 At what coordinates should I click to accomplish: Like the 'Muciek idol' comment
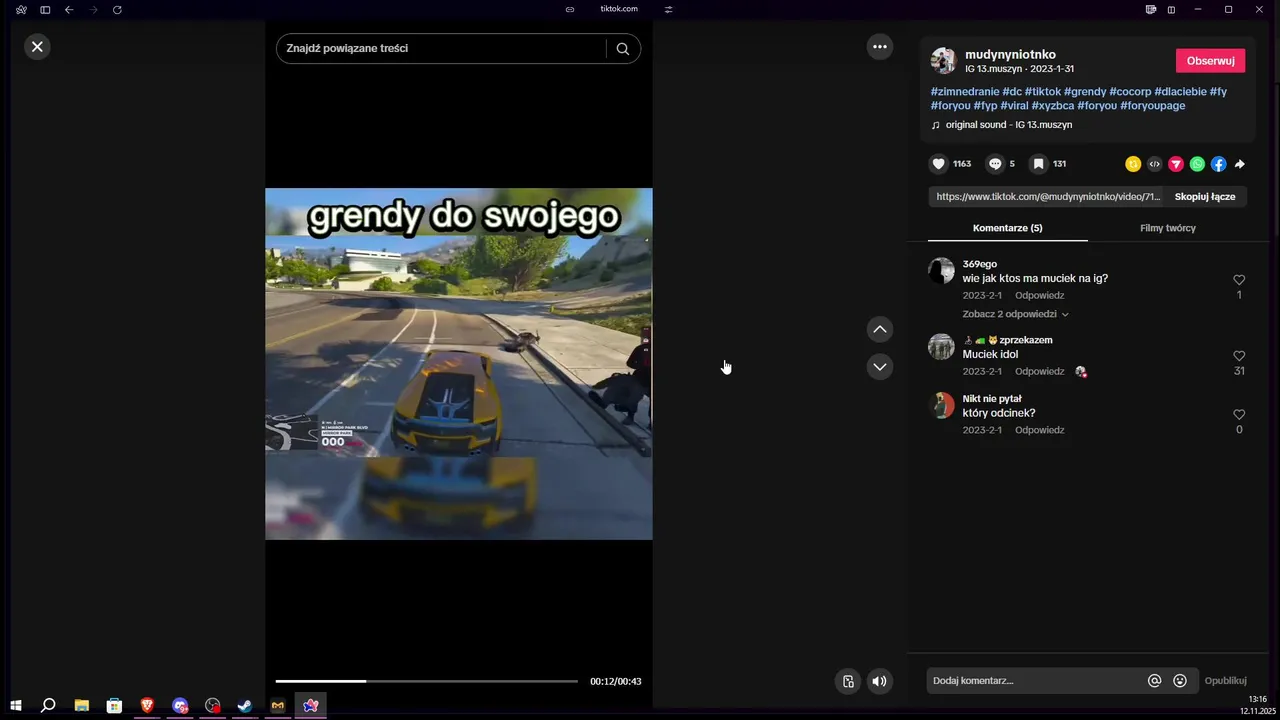1239,356
